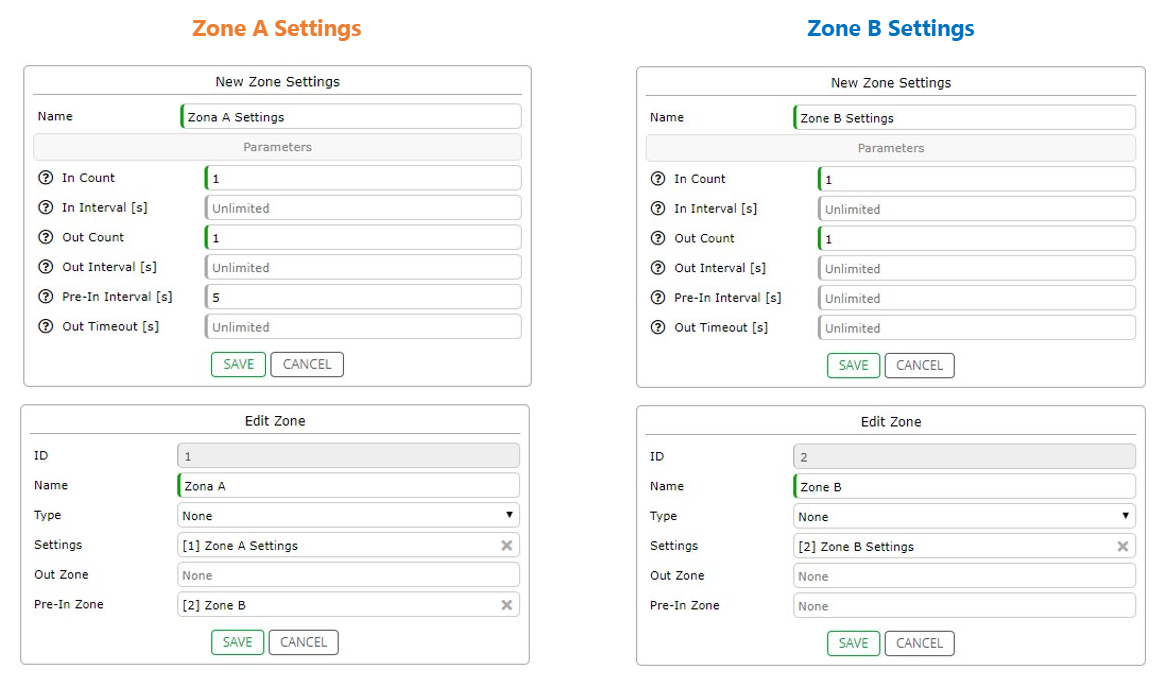The width and height of the screenshot is (1169, 673).
Task: Select Out Timeout field in Zone B settings
Action: point(977,328)
